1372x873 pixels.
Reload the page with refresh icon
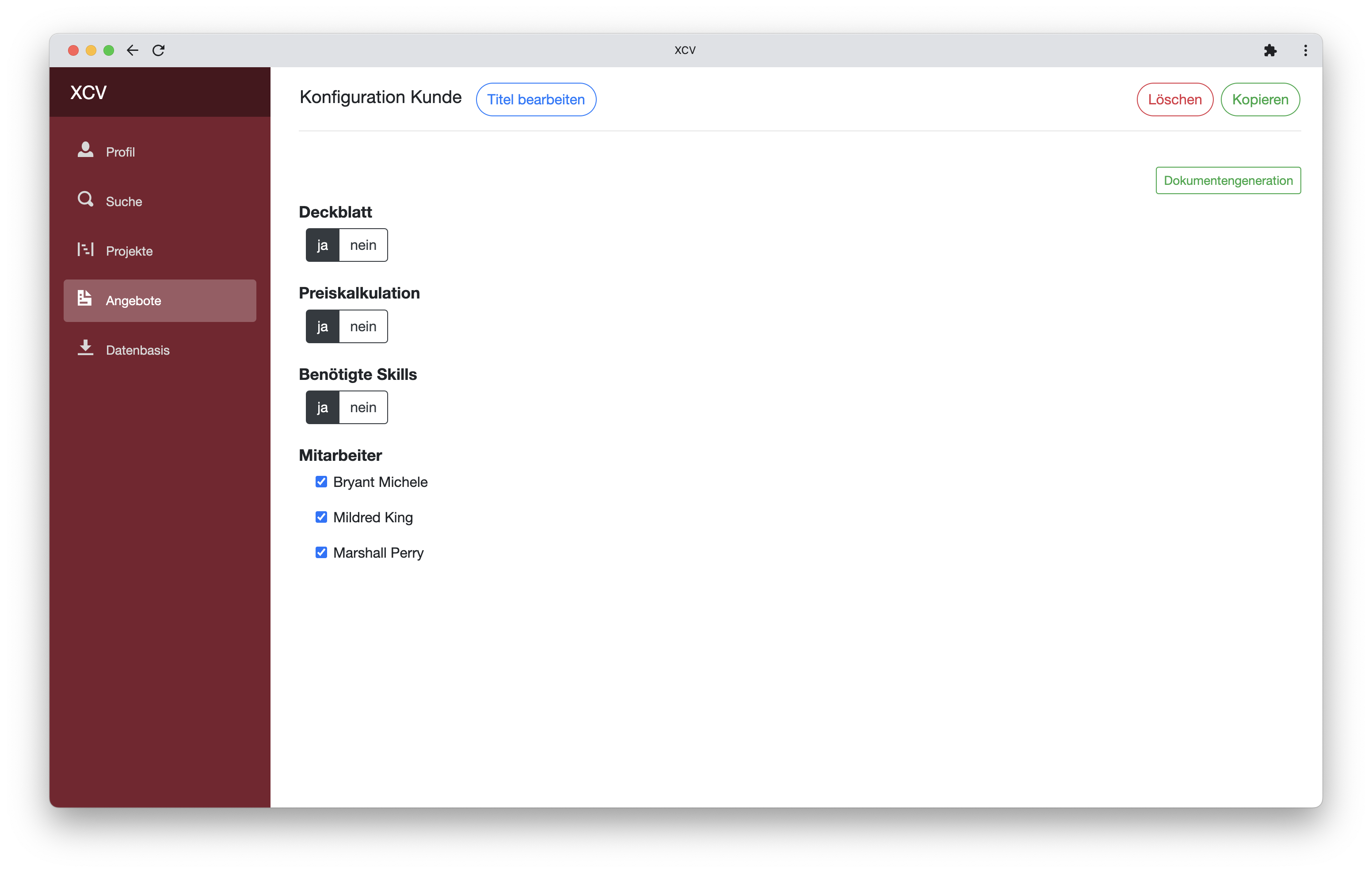coord(158,50)
